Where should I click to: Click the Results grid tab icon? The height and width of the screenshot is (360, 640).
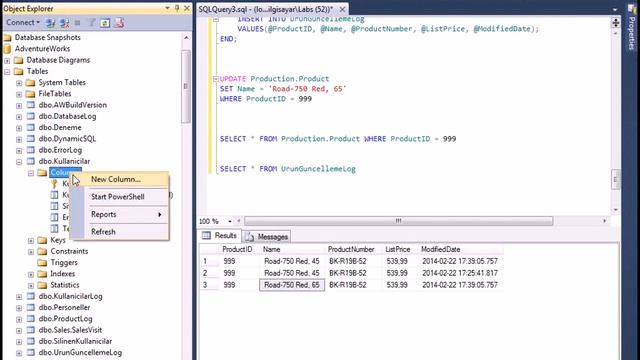tap(207, 236)
